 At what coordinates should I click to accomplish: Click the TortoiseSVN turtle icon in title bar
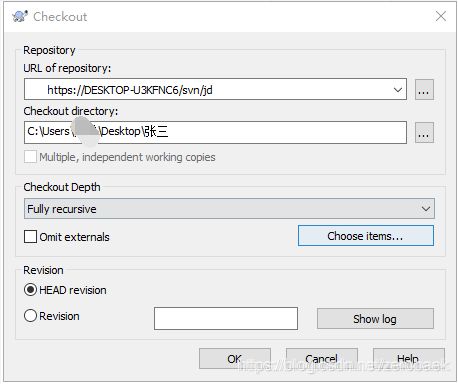tap(20, 16)
